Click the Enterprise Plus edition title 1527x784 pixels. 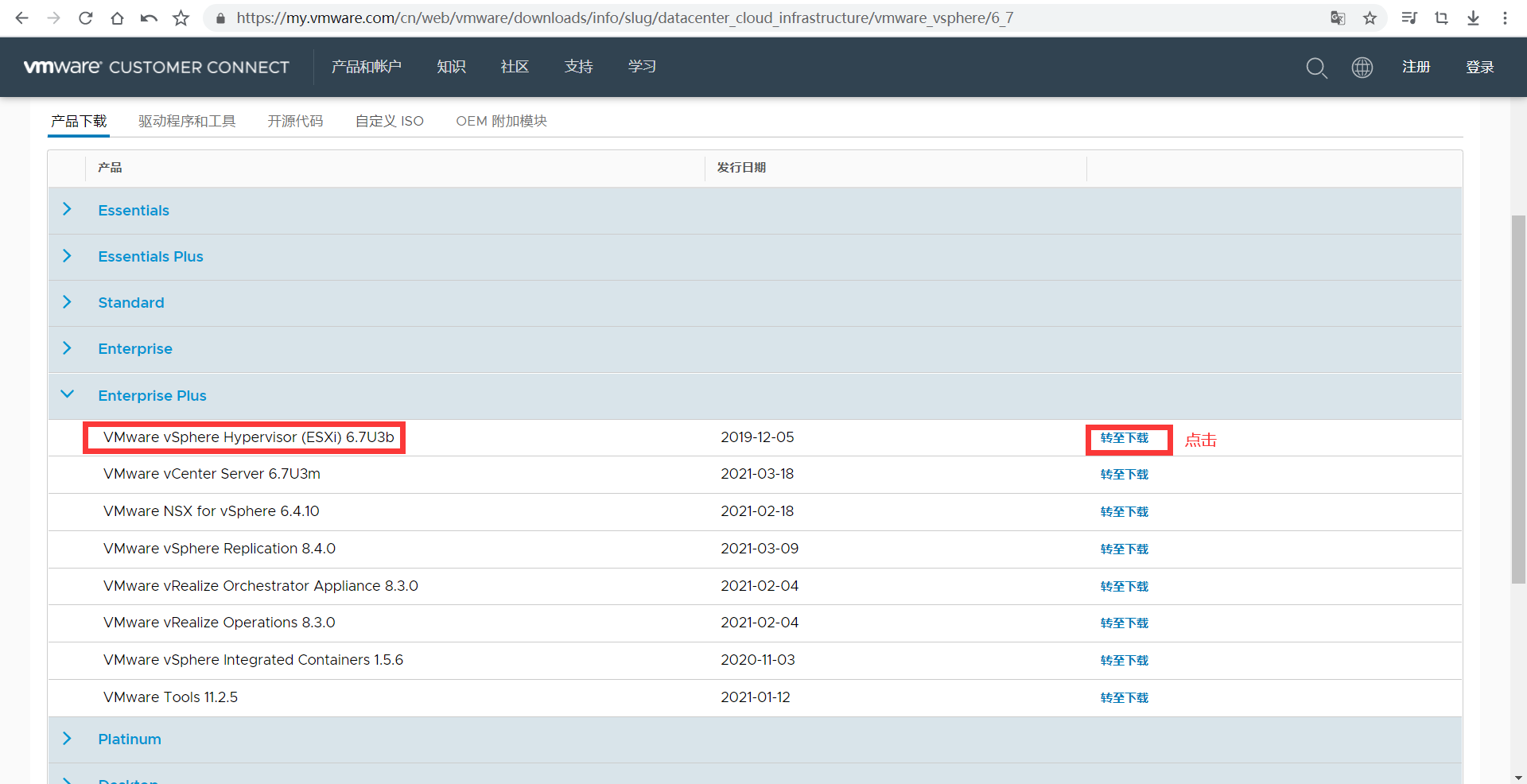[x=153, y=396]
